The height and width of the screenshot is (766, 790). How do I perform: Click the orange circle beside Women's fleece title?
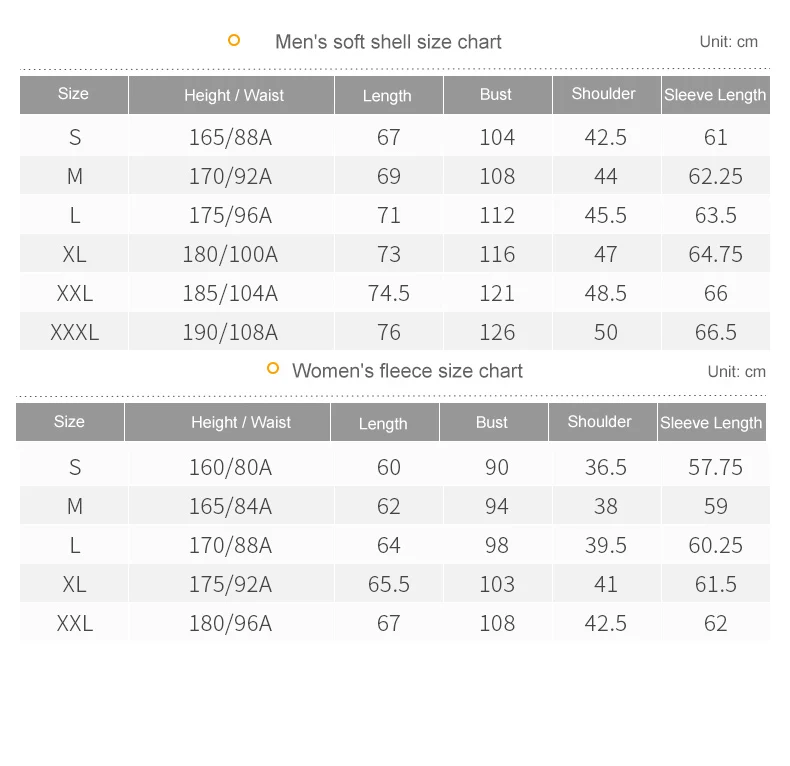[x=273, y=368]
